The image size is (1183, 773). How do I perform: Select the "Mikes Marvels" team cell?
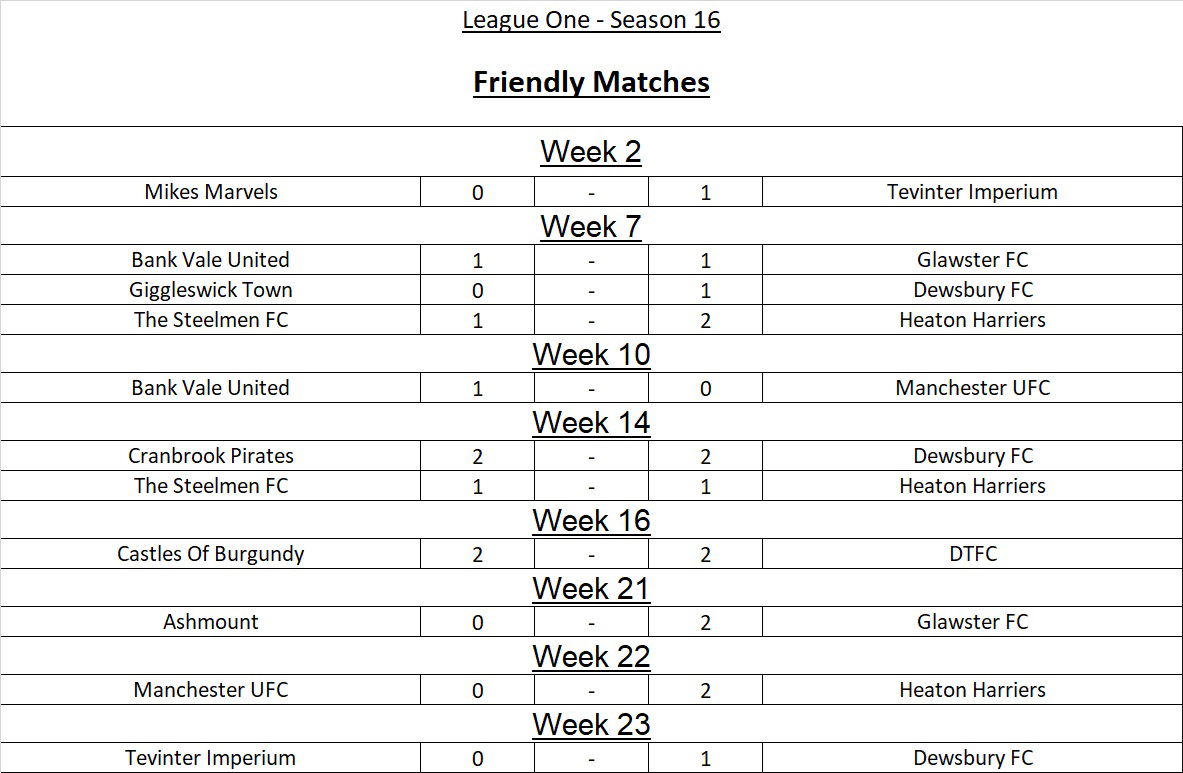pyautogui.click(x=211, y=192)
